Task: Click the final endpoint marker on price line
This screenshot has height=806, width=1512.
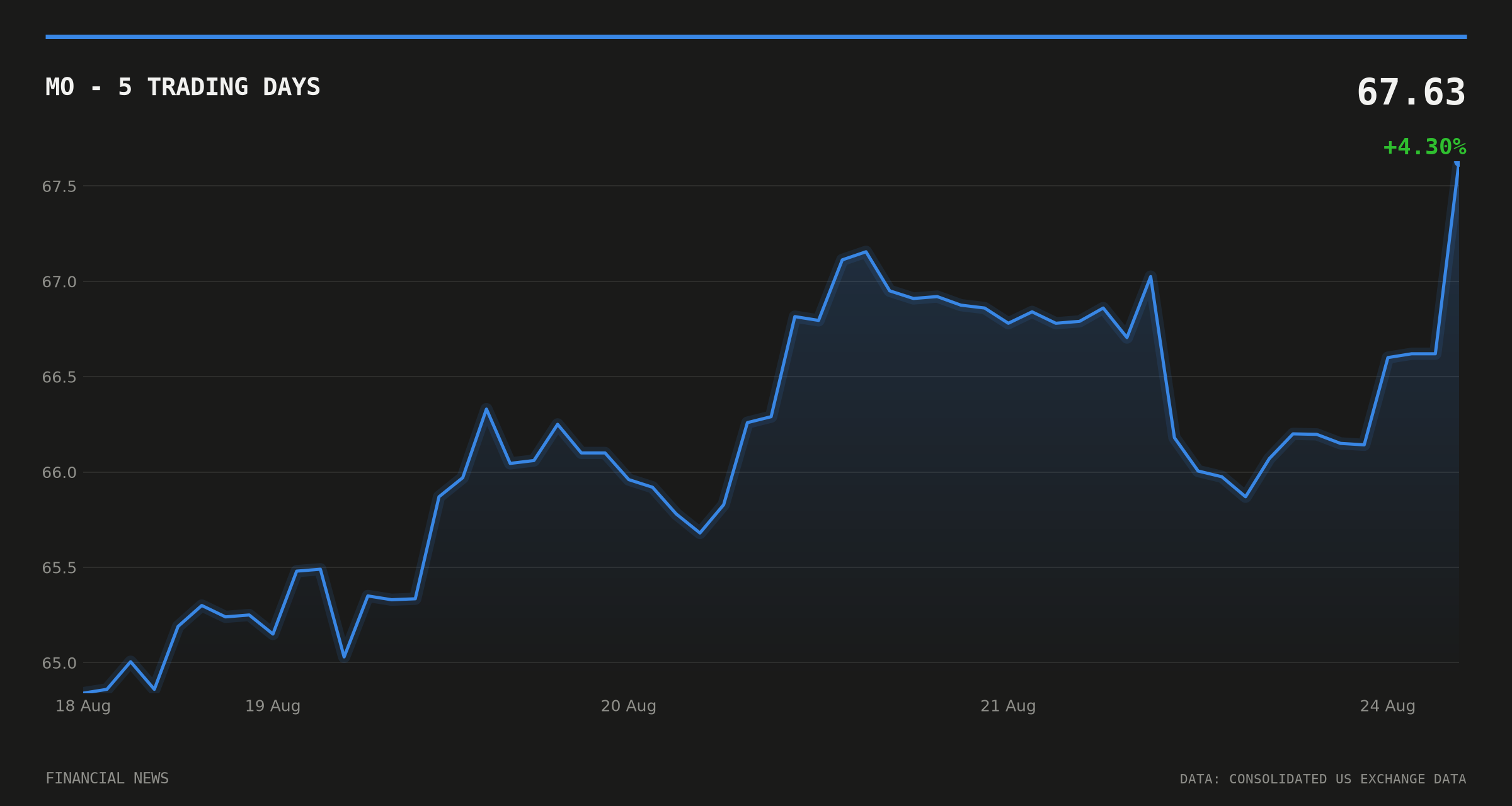Action: pyautogui.click(x=1457, y=164)
